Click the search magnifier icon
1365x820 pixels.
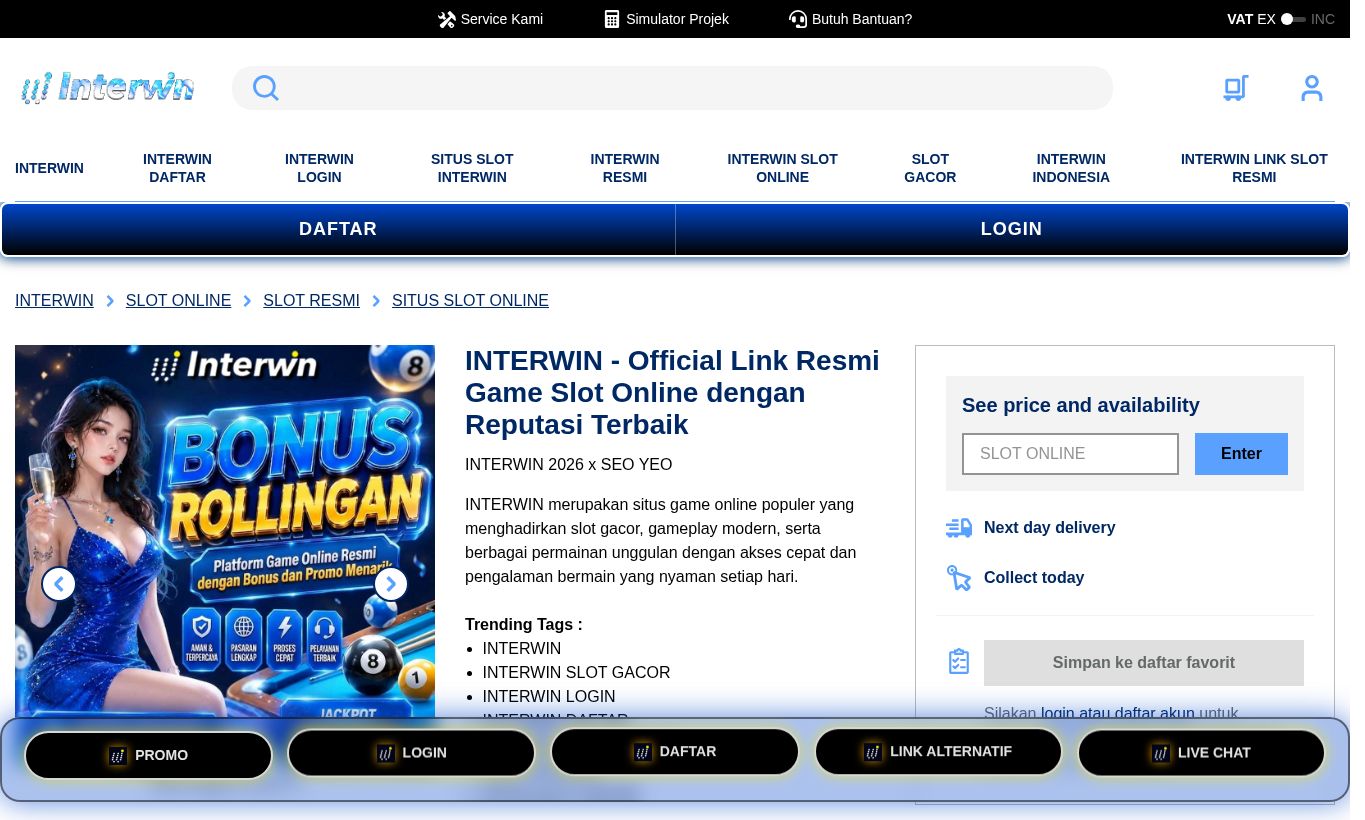click(265, 88)
